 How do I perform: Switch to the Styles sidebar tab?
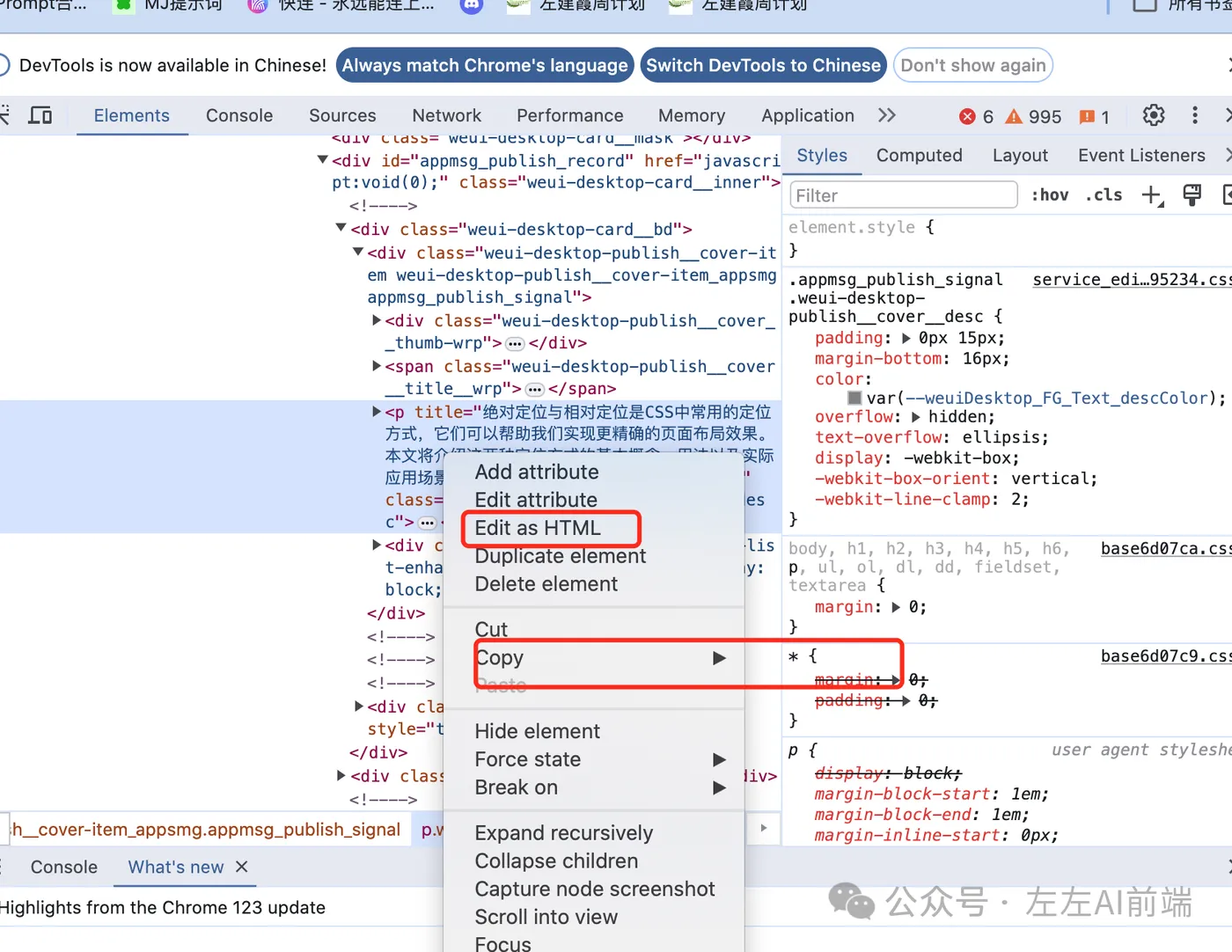pyautogui.click(x=822, y=156)
